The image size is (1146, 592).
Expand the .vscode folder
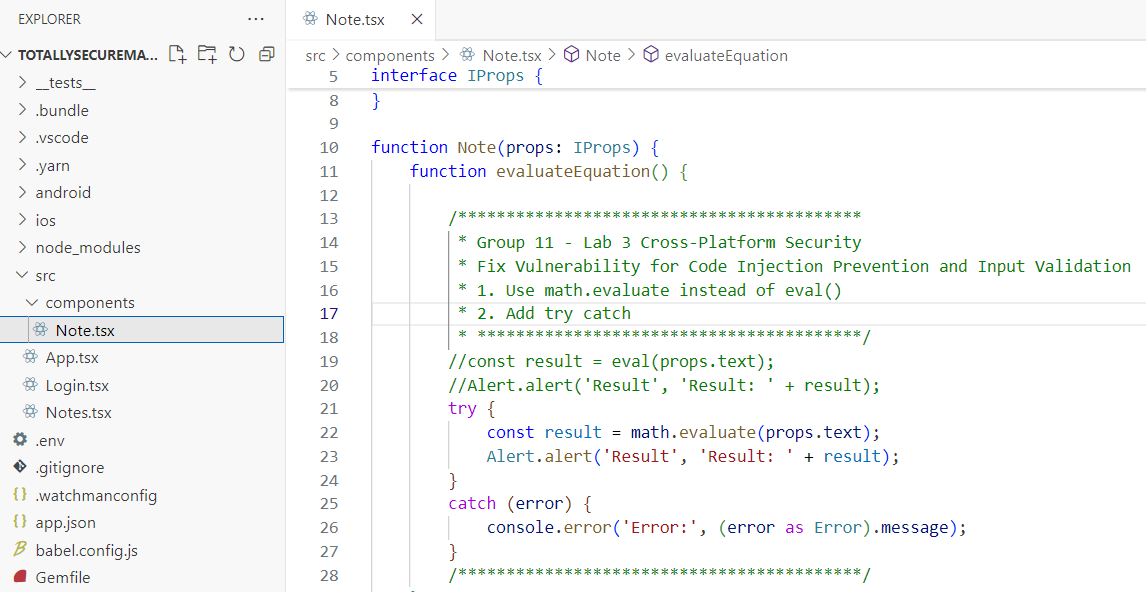[x=23, y=137]
